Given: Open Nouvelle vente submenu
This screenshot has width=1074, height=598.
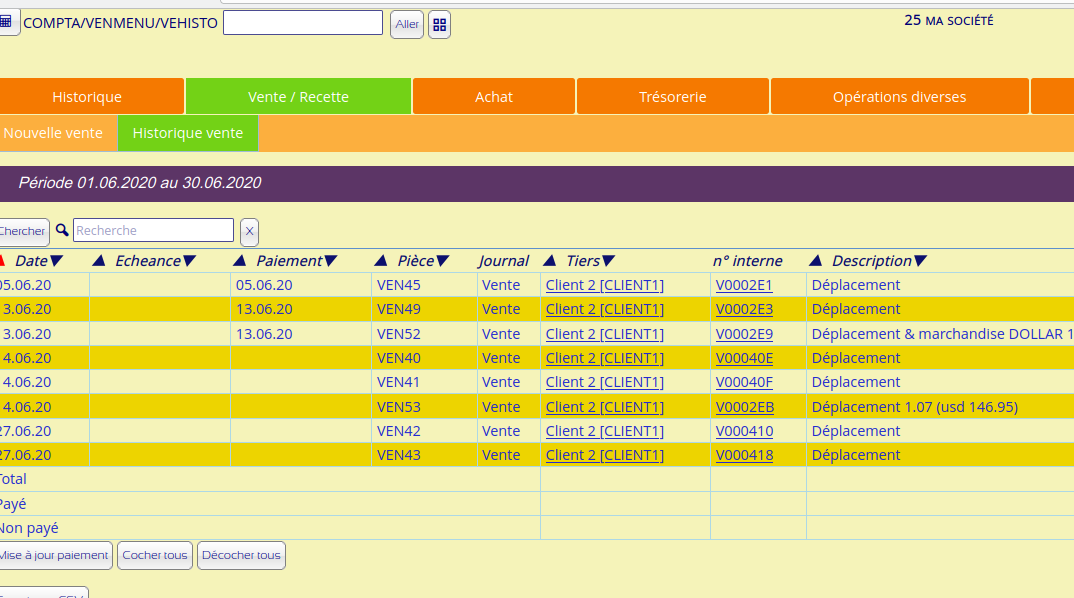Looking at the screenshot, I should pyautogui.click(x=53, y=133).
